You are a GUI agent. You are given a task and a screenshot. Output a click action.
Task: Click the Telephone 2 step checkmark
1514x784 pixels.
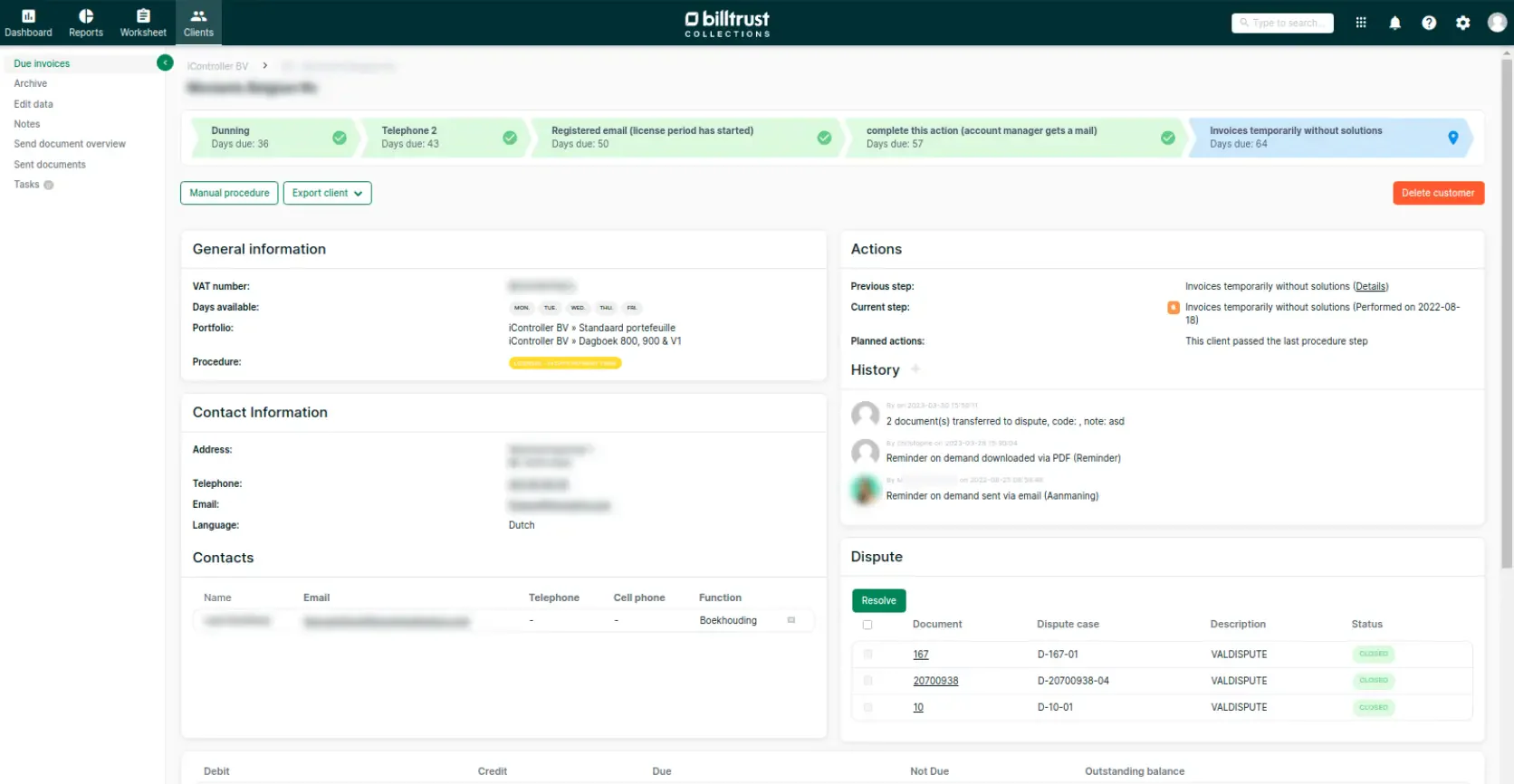(x=510, y=138)
